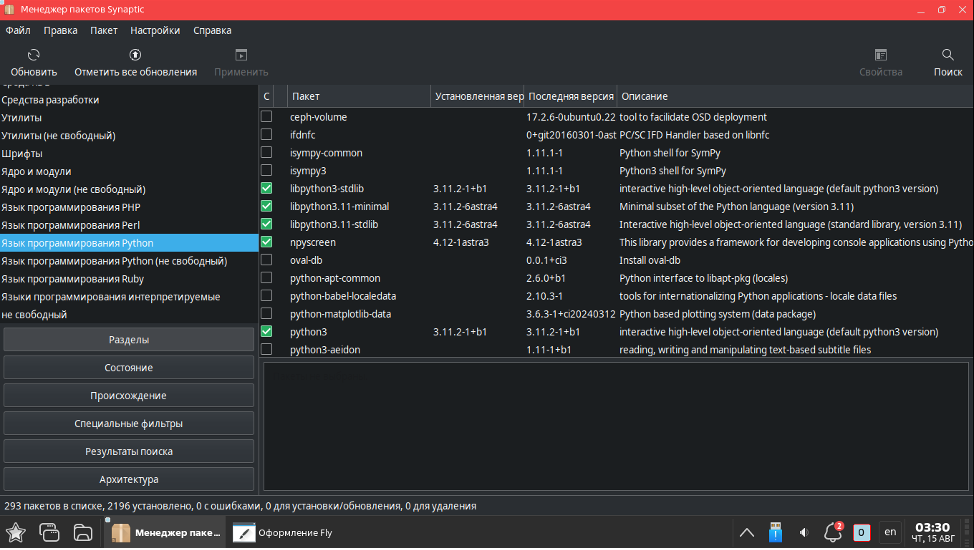The height and width of the screenshot is (550, 974).
Task: Open the file manager folder icon in taskbar
Action: pyautogui.click(x=83, y=532)
